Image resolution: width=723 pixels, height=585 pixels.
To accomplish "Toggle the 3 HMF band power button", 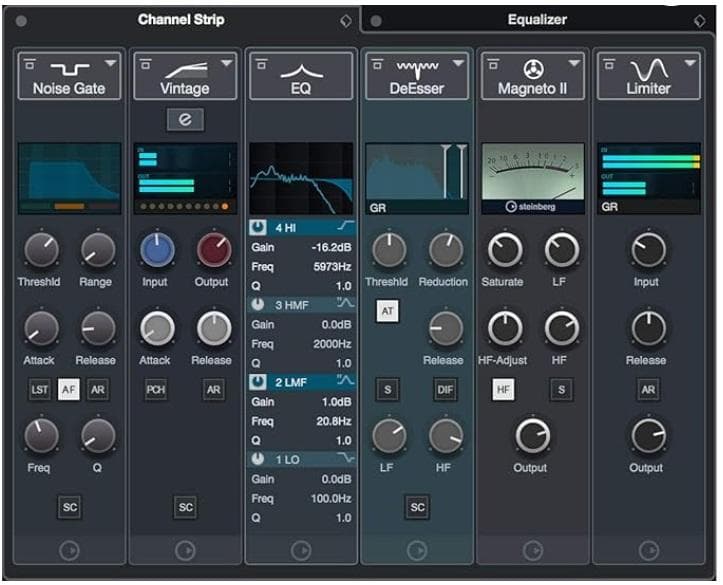I will (x=258, y=304).
